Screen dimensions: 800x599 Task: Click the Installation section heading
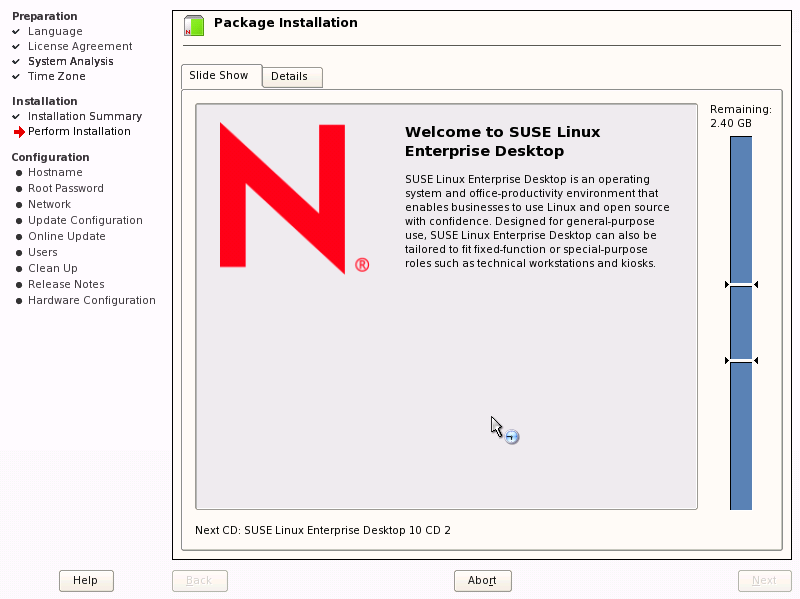pos(45,101)
